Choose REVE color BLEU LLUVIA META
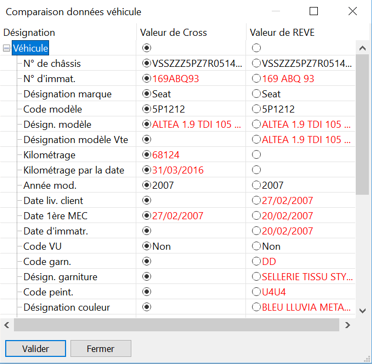Image resolution: width=372 pixels, height=364 pixels. point(256,307)
